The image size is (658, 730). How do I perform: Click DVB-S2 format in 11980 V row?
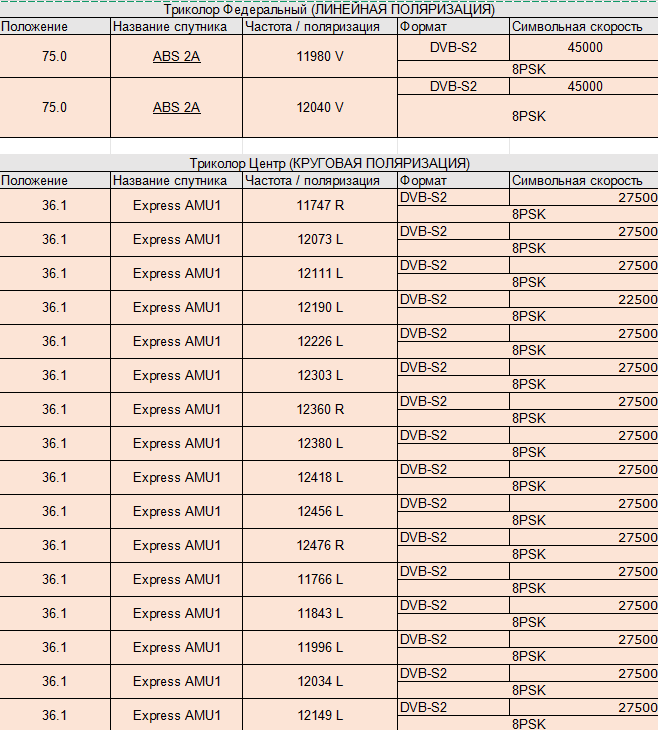(453, 47)
